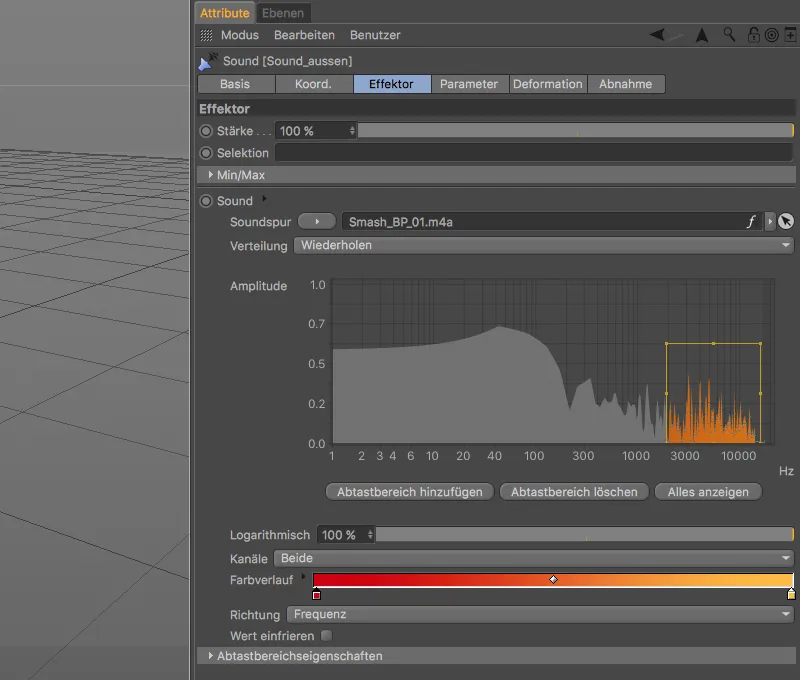Open new Attribute Manager via plus icon
800x680 pixels.
click(790, 35)
